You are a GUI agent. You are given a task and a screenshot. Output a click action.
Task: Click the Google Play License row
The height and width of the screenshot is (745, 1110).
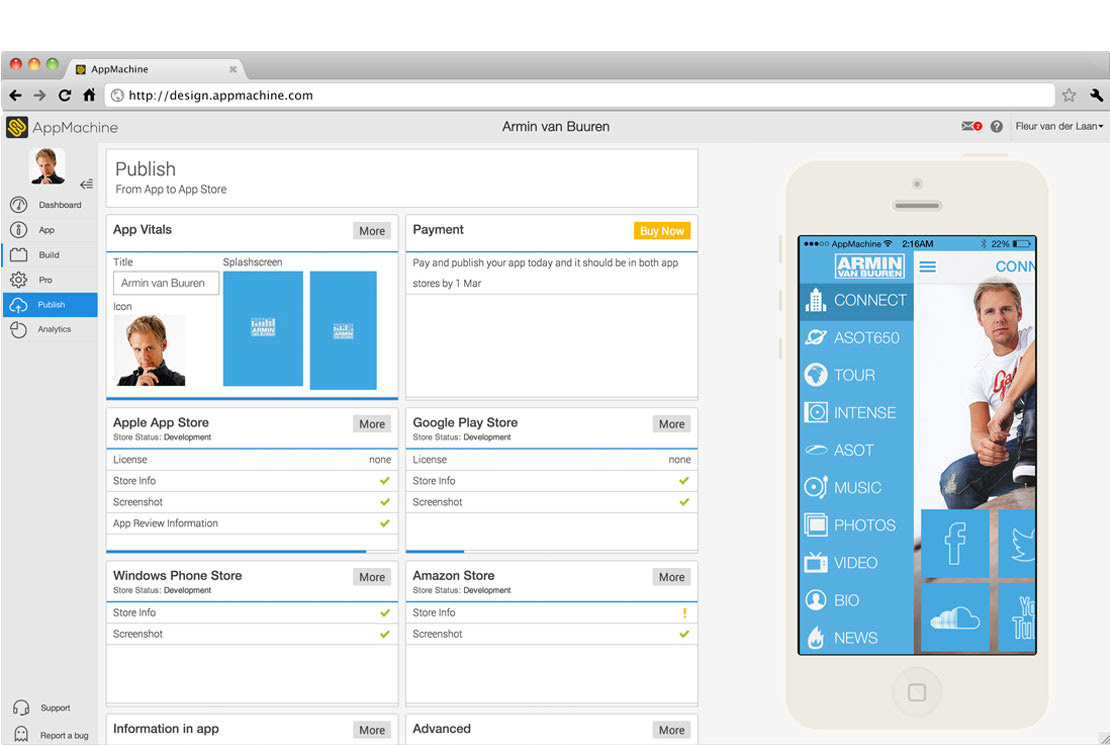[x=551, y=460]
